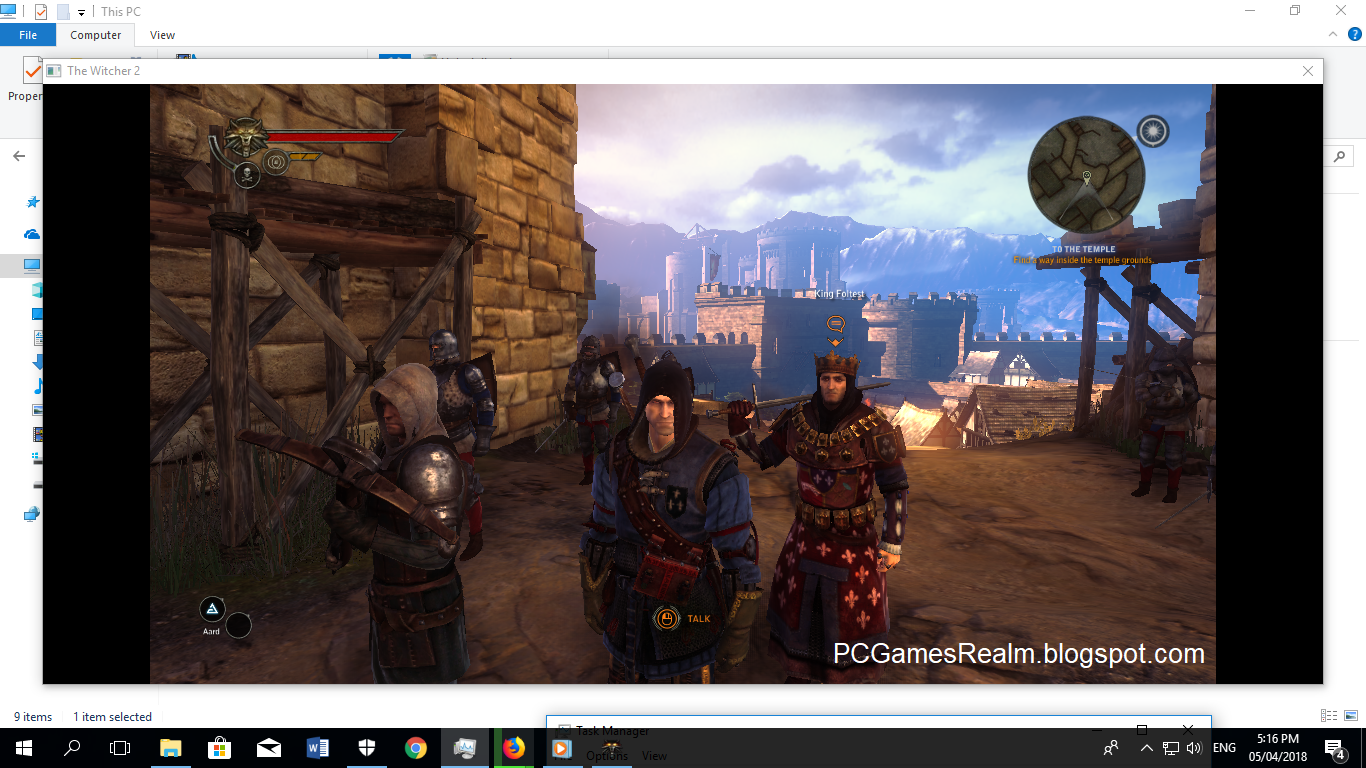The height and width of the screenshot is (768, 1366).
Task: Open Firefox from the taskbar
Action: click(x=514, y=748)
